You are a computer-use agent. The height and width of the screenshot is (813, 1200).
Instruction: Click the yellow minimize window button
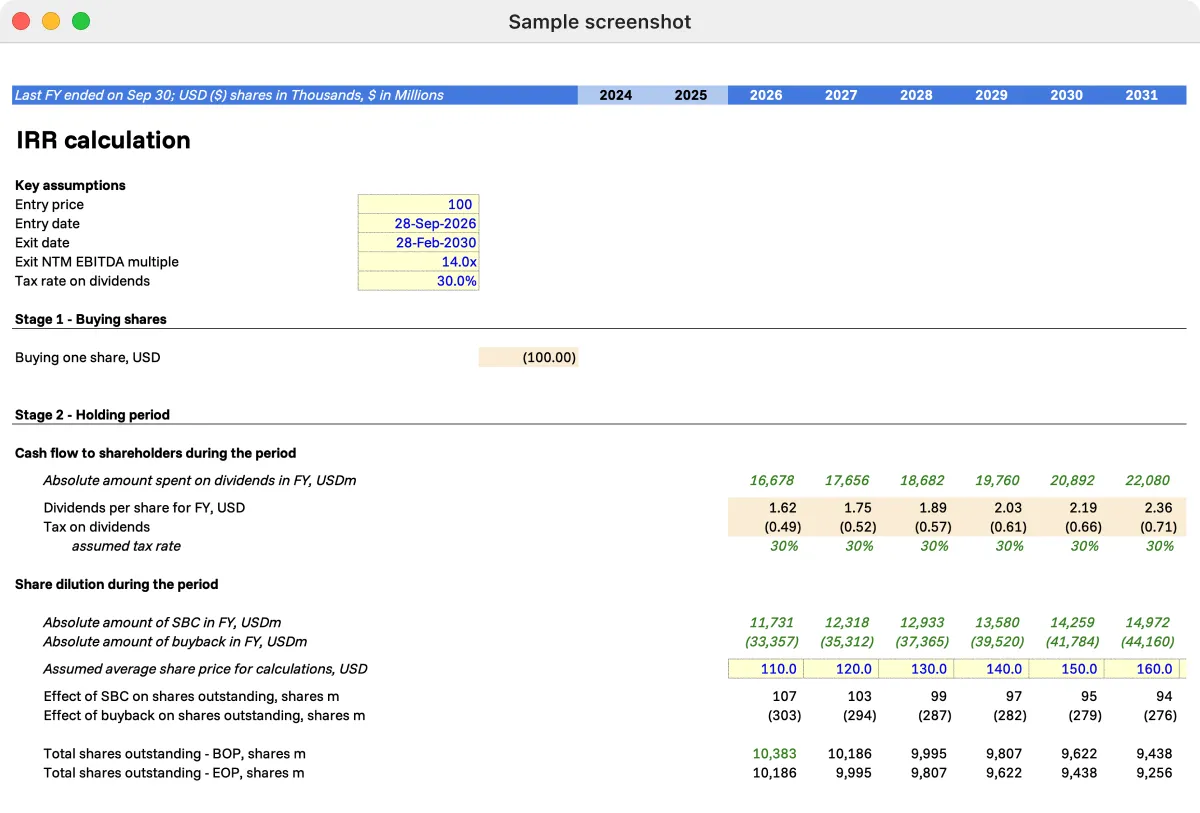click(50, 21)
